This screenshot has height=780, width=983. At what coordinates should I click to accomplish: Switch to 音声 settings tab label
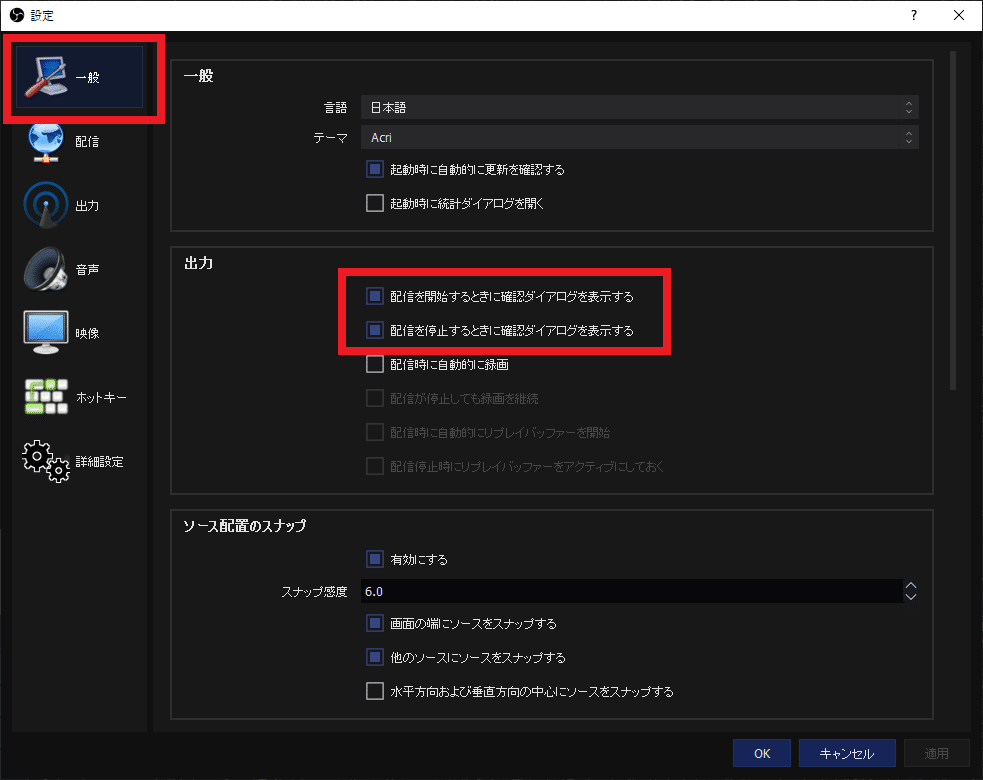click(87, 270)
